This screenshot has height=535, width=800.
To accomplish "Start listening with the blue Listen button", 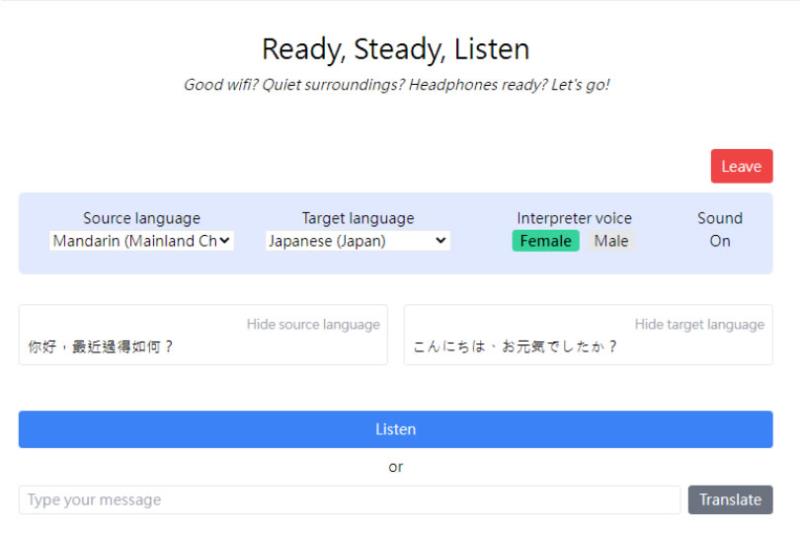I will coord(395,429).
